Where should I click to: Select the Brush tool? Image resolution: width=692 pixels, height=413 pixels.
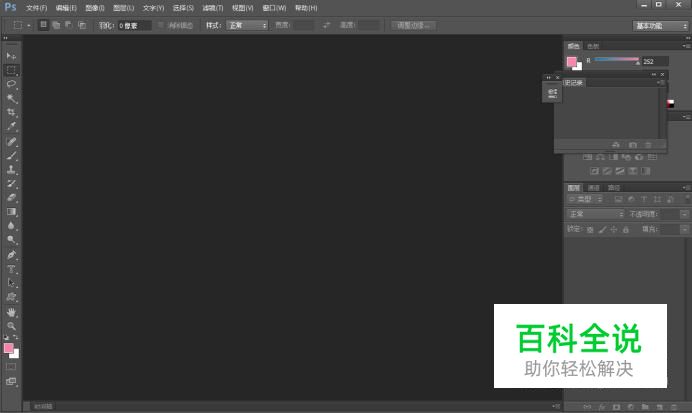[11, 155]
